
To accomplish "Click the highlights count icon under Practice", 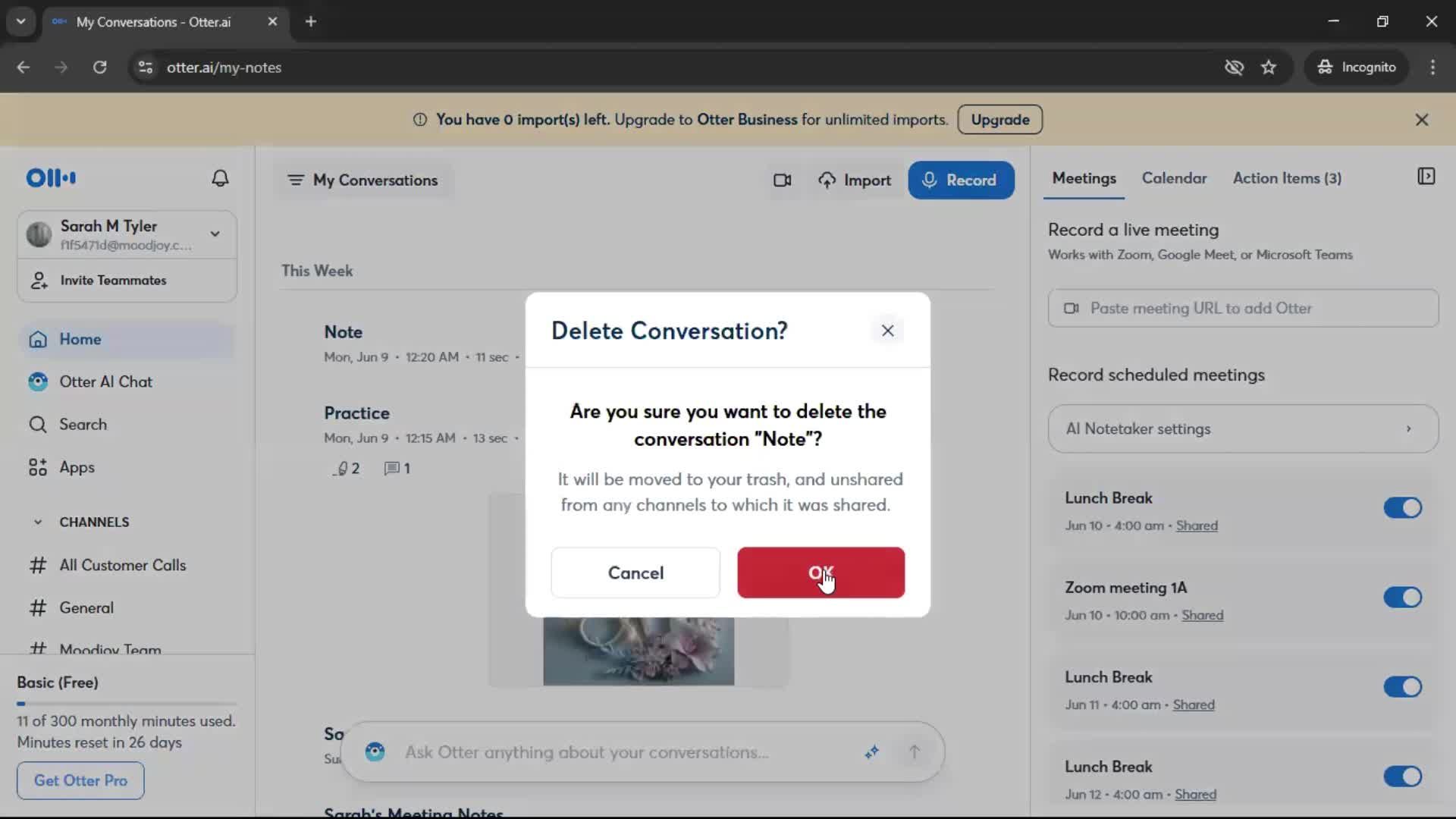I will click(346, 469).
